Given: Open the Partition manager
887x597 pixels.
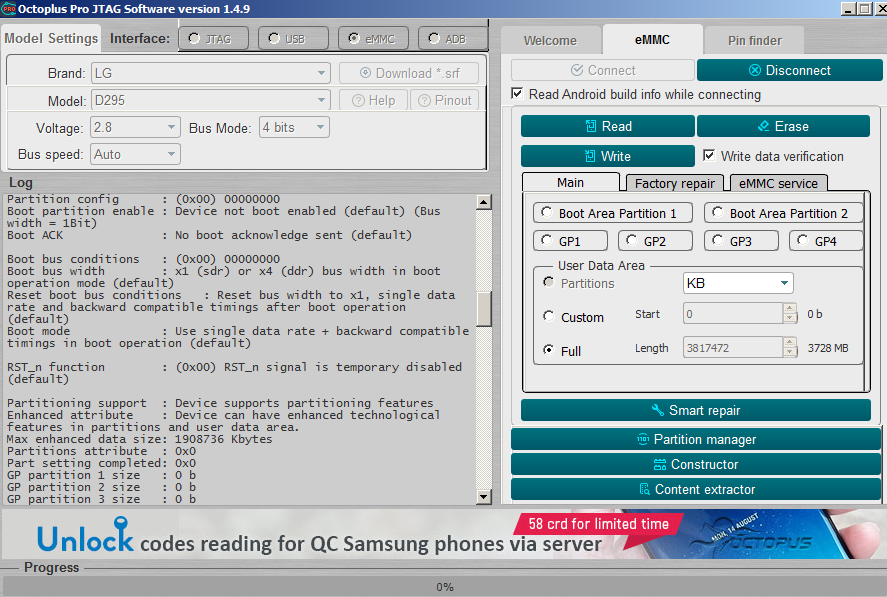Looking at the screenshot, I should point(696,439).
